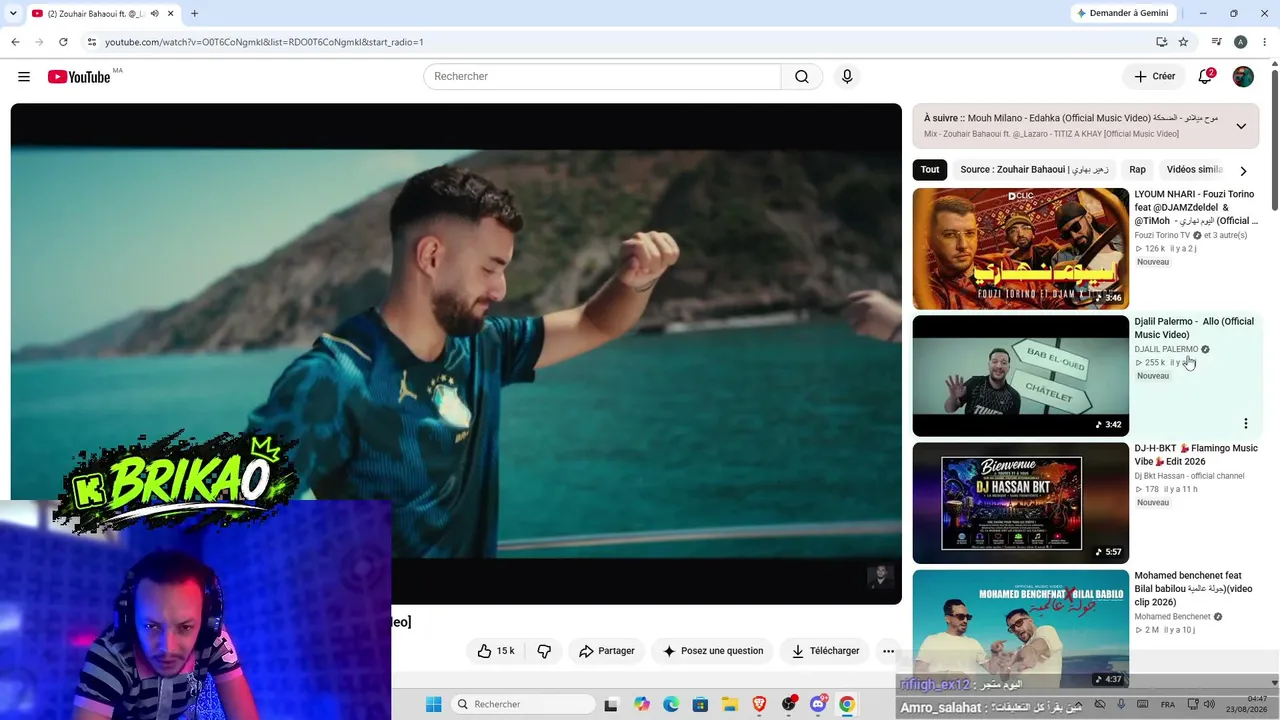Viewport: 1280px width, 720px height.
Task: Filter by Source : Zouhair Bahaoui chip
Action: pos(1034,170)
